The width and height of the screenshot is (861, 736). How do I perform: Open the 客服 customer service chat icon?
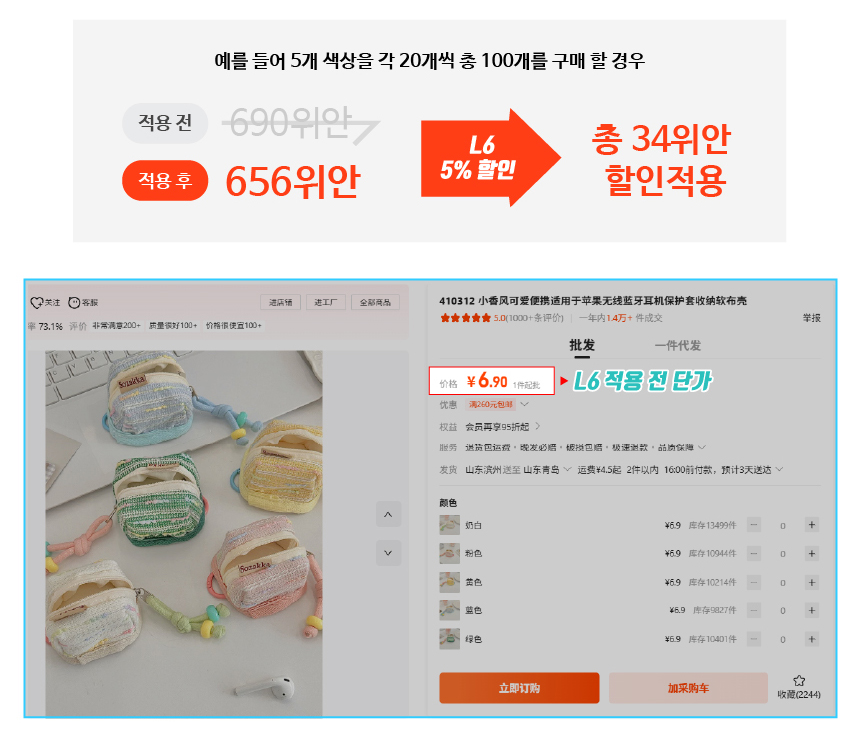pos(74,303)
